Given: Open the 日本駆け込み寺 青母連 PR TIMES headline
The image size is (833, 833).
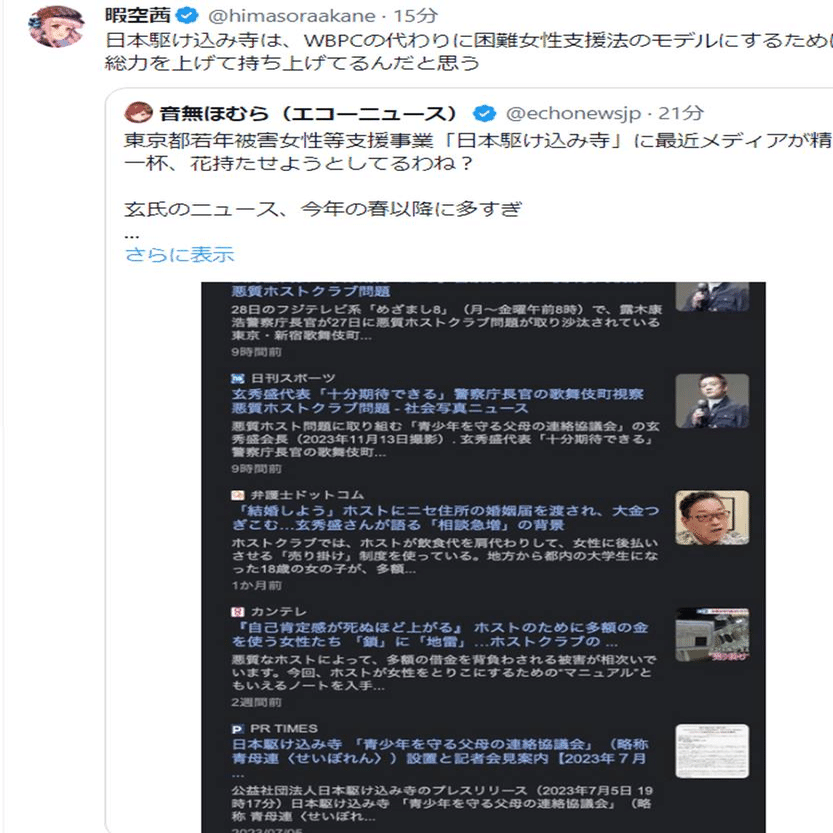Looking at the screenshot, I should coord(440,751).
